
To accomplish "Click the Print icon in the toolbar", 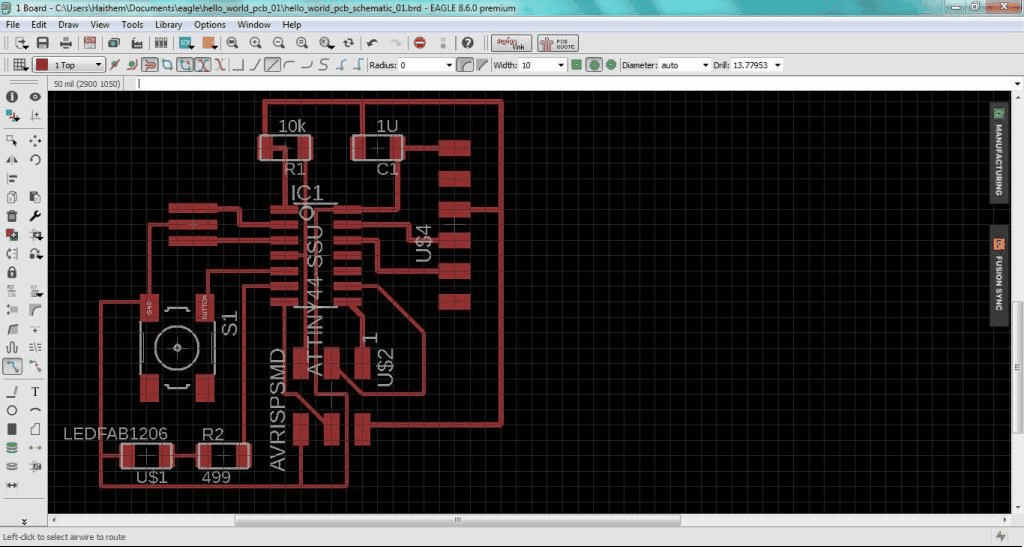I will click(x=65, y=43).
